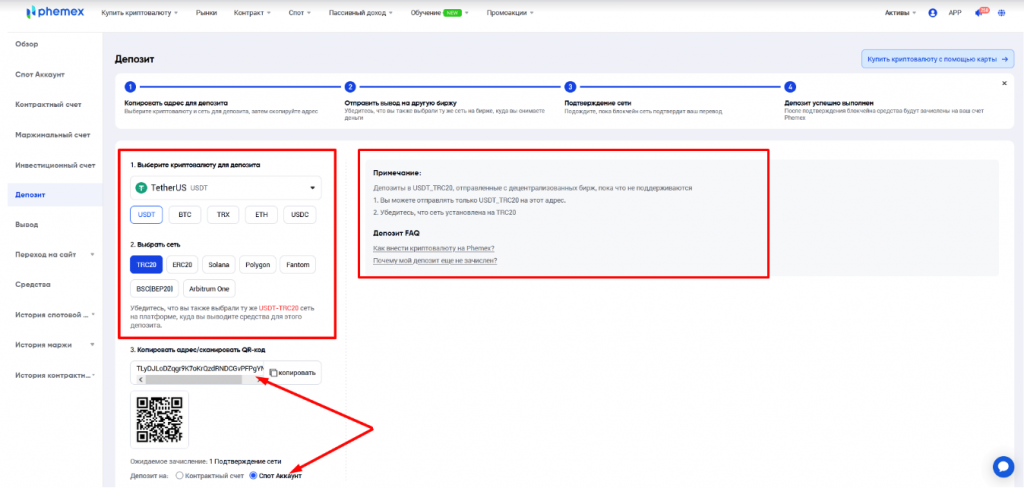Click the deposit address text field
The image size is (1024, 488).
tap(201, 368)
